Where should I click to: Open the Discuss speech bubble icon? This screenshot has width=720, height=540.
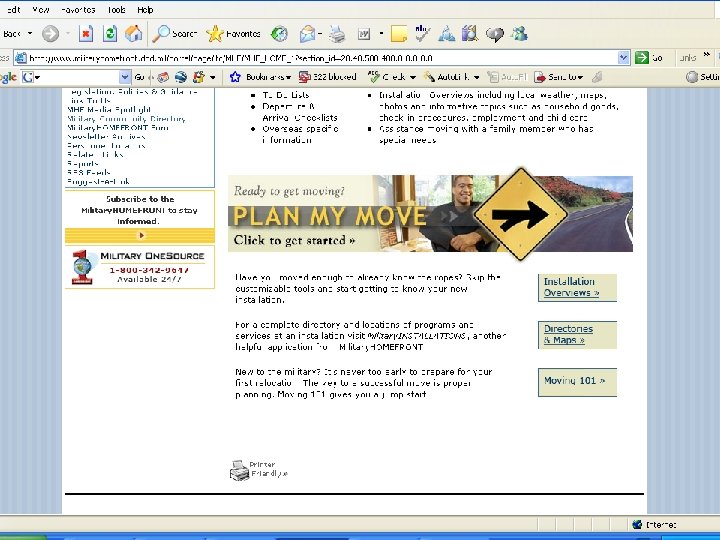point(495,34)
